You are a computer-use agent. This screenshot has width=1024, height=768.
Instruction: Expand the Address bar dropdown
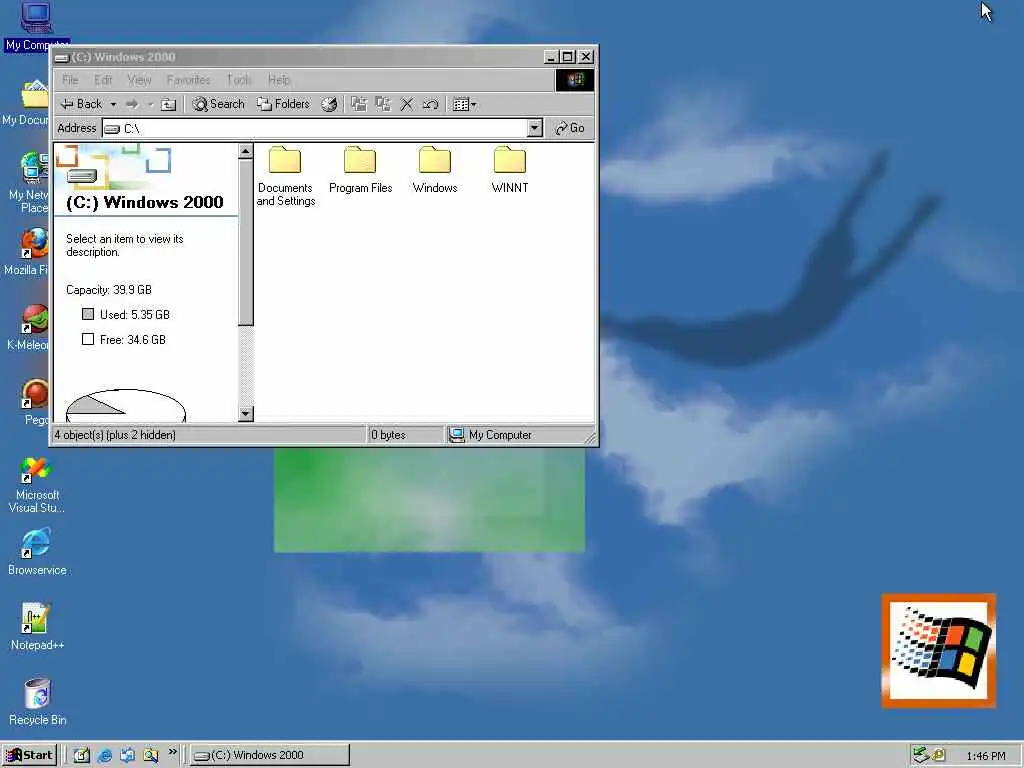point(535,128)
